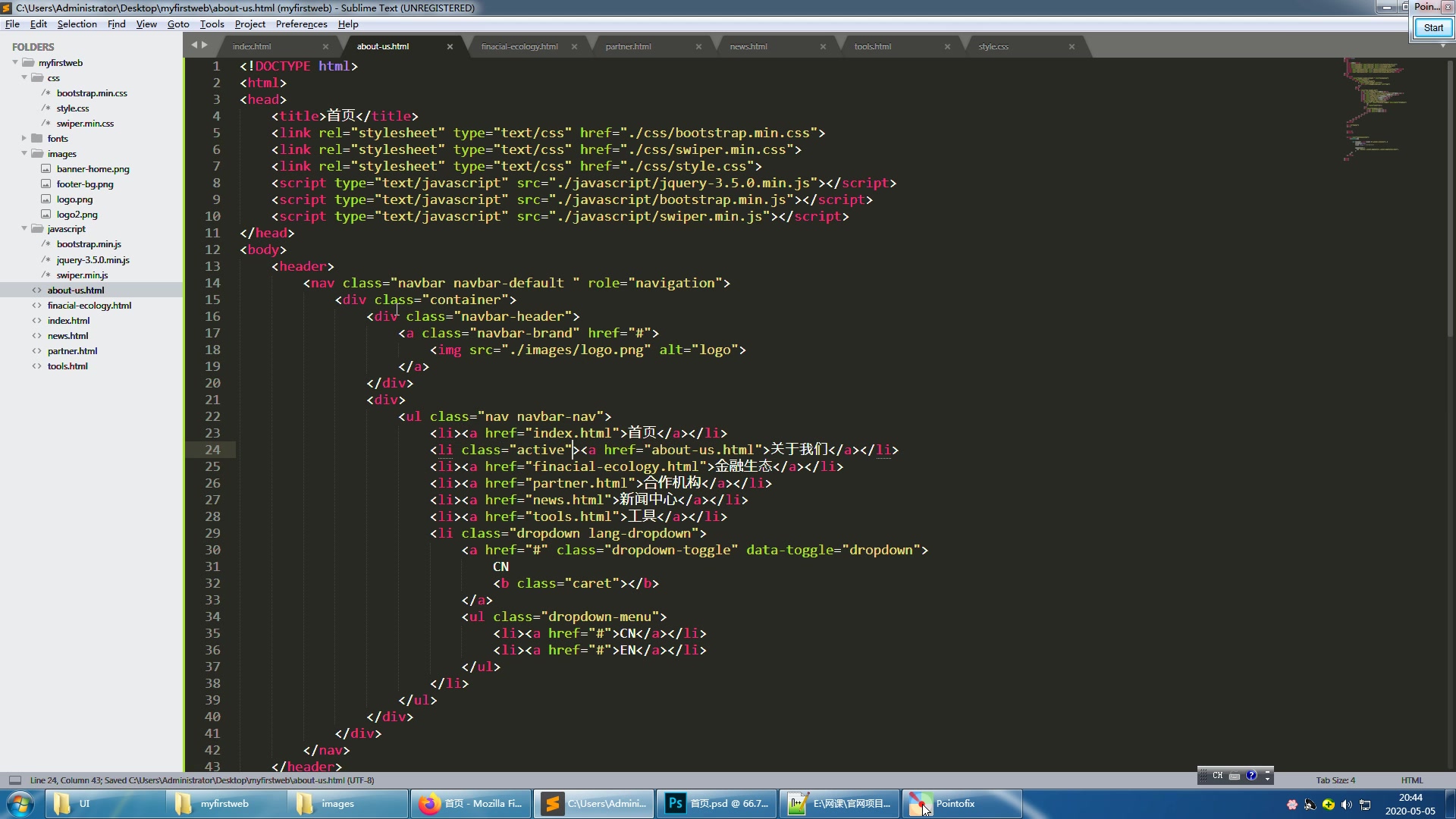Image resolution: width=1456 pixels, height=819 pixels.
Task: Close the about-us.html tab
Action: coord(450,46)
